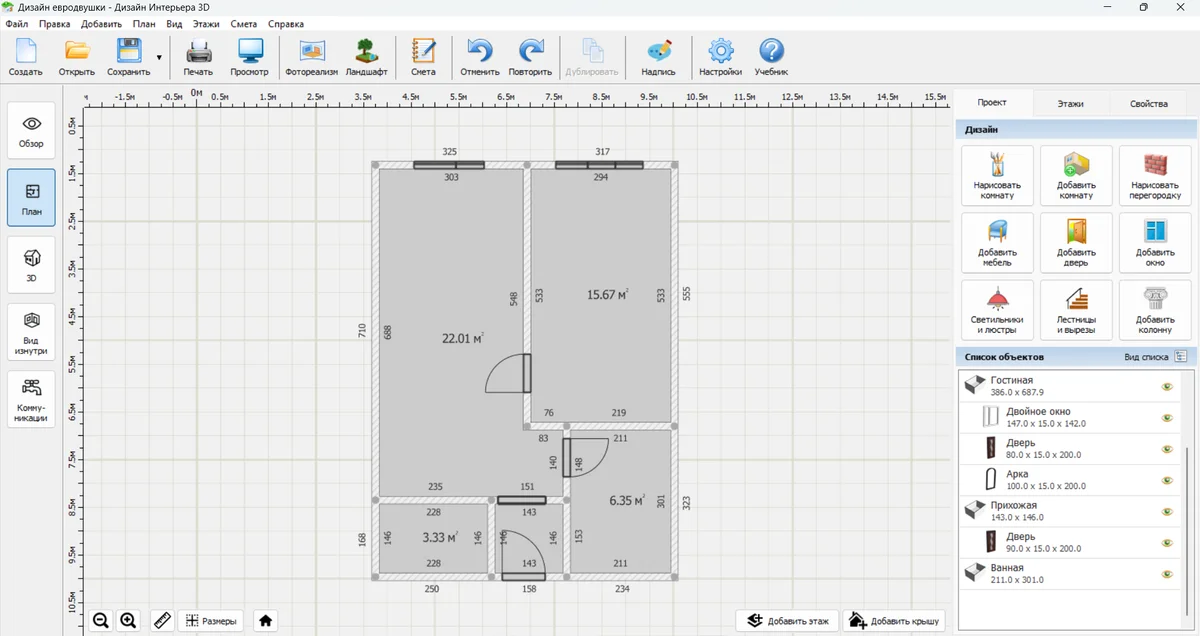
Task: Click Нарисовать комнату in the Дизайн panel
Action: coord(997,175)
